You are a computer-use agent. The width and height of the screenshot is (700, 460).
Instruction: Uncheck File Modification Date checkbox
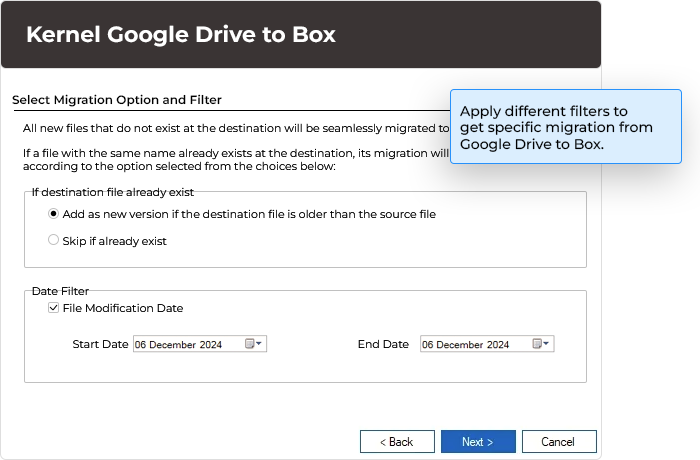click(53, 308)
